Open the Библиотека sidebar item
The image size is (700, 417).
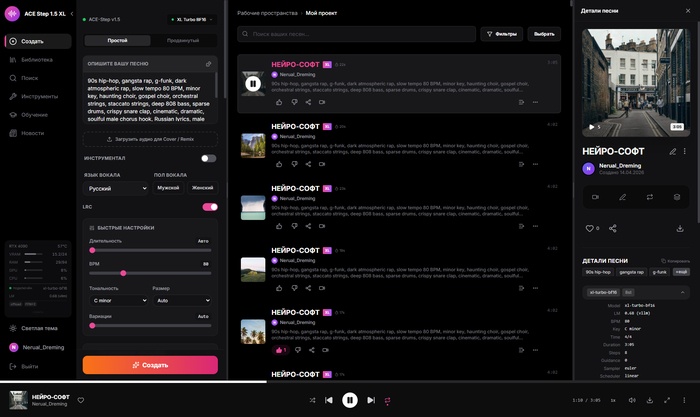coord(38,60)
